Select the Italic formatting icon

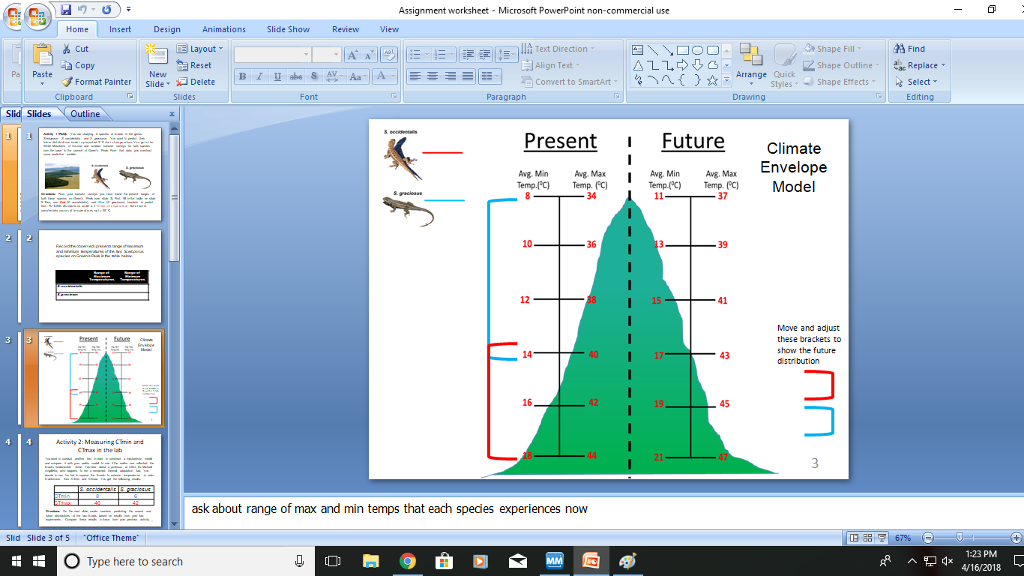click(258, 76)
